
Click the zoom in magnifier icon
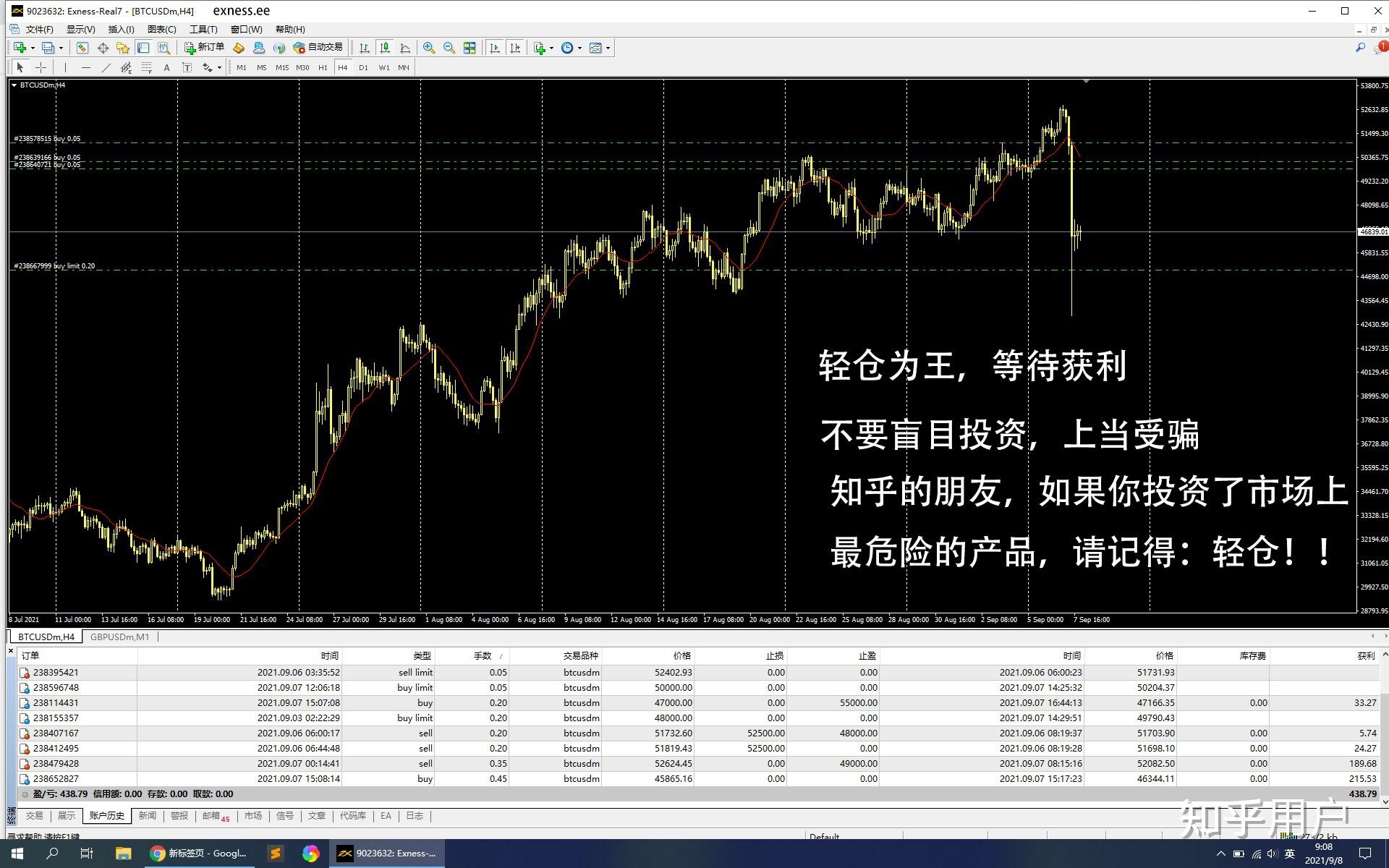[429, 48]
